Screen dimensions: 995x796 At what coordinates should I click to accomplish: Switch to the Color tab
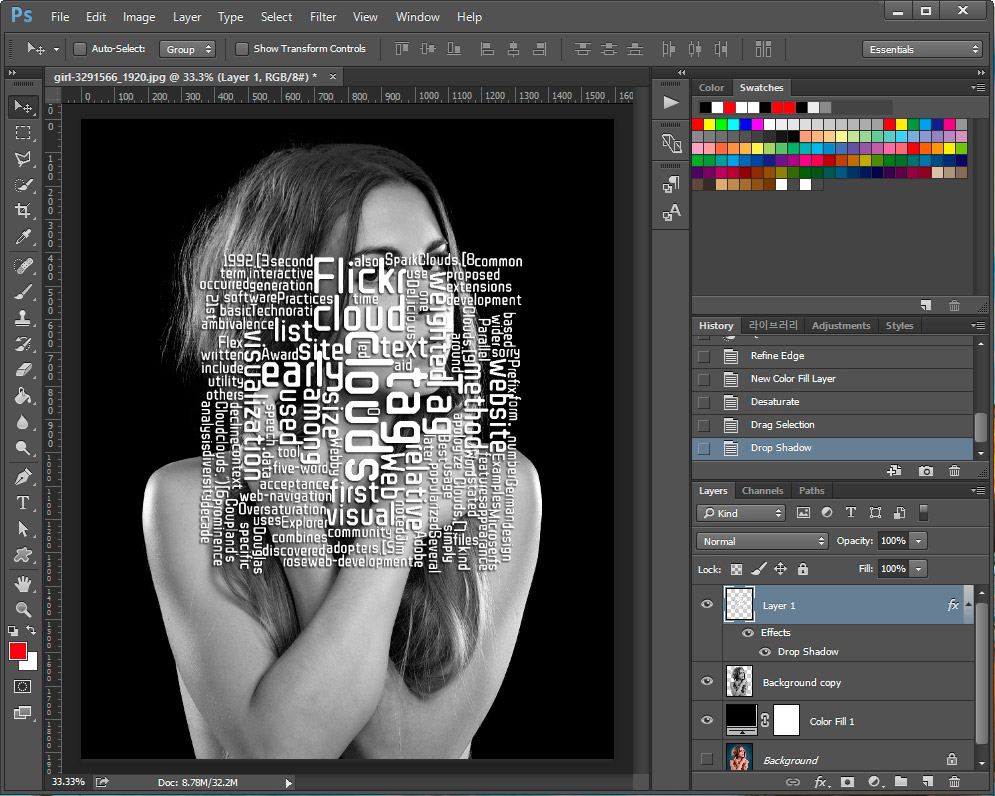pyautogui.click(x=711, y=88)
